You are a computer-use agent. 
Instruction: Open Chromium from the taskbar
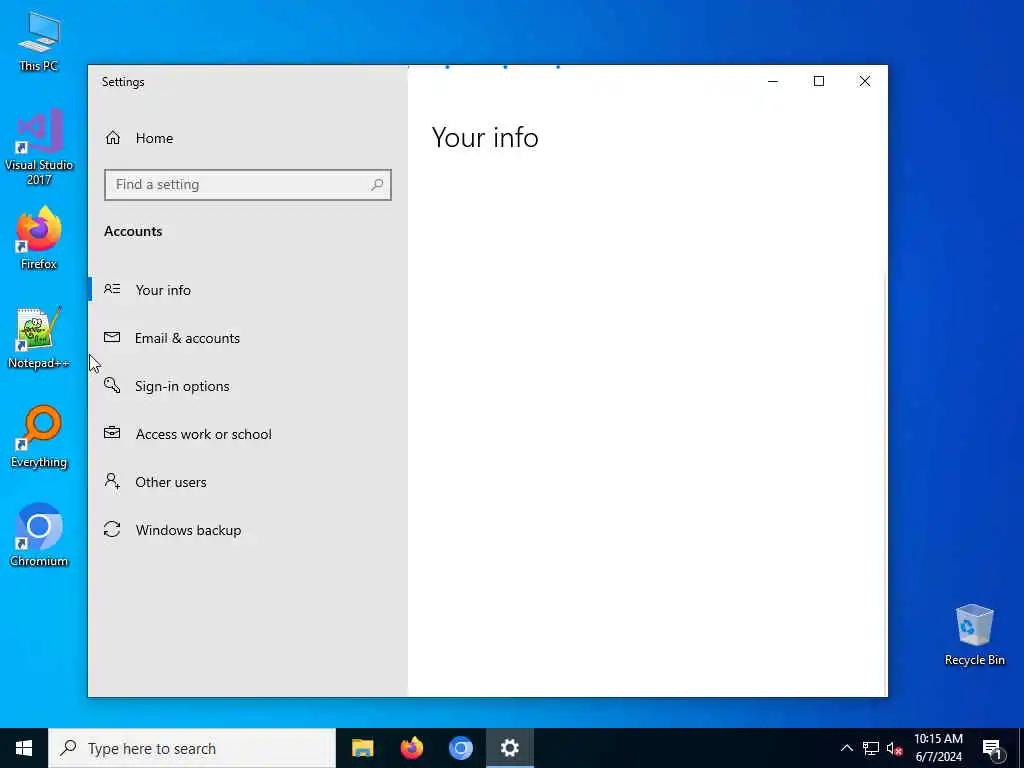pos(460,748)
